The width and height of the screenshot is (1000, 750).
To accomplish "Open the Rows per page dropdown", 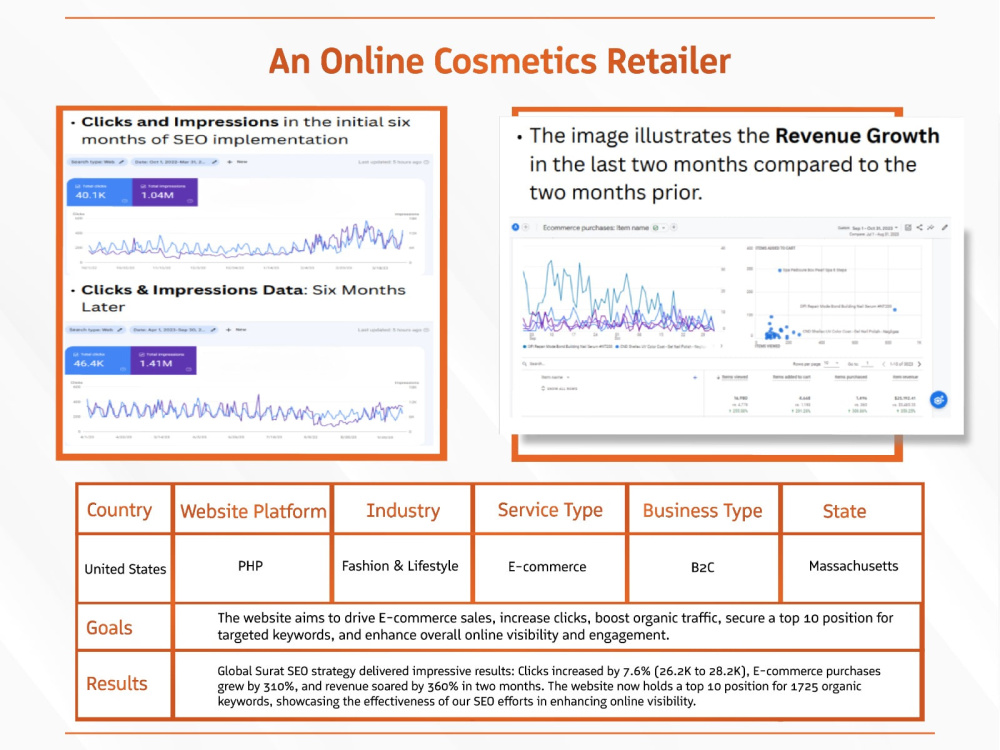I will pyautogui.click(x=831, y=364).
